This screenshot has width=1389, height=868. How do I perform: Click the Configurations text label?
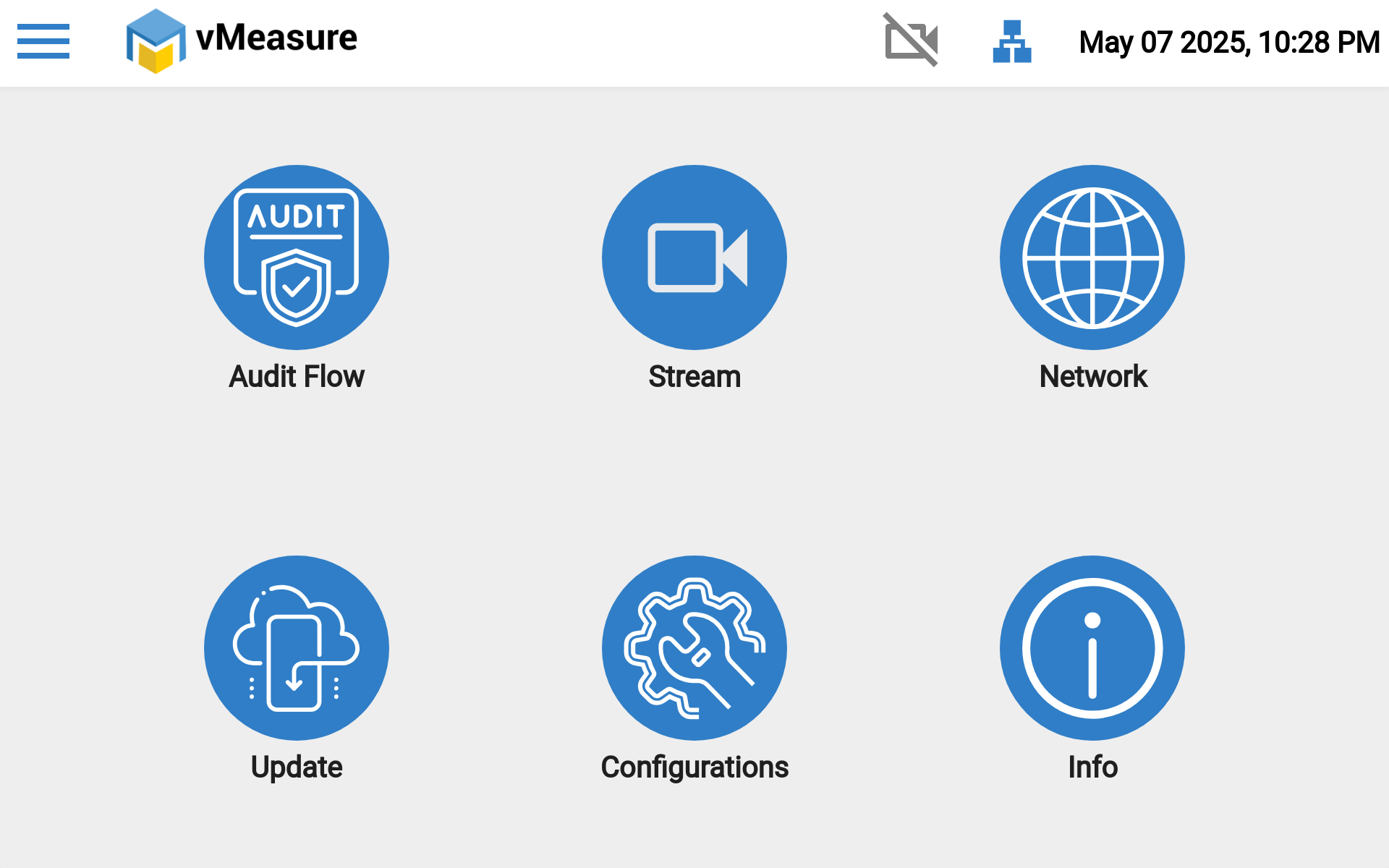click(694, 767)
